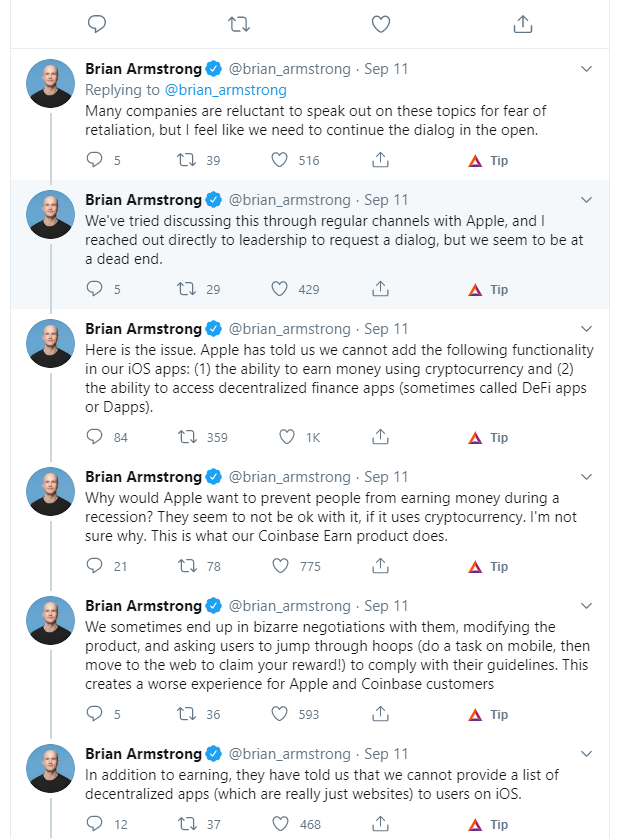Open the Sep 11 timestamp on the 'dead end' tweet
621x838 pixels.
[386, 200]
